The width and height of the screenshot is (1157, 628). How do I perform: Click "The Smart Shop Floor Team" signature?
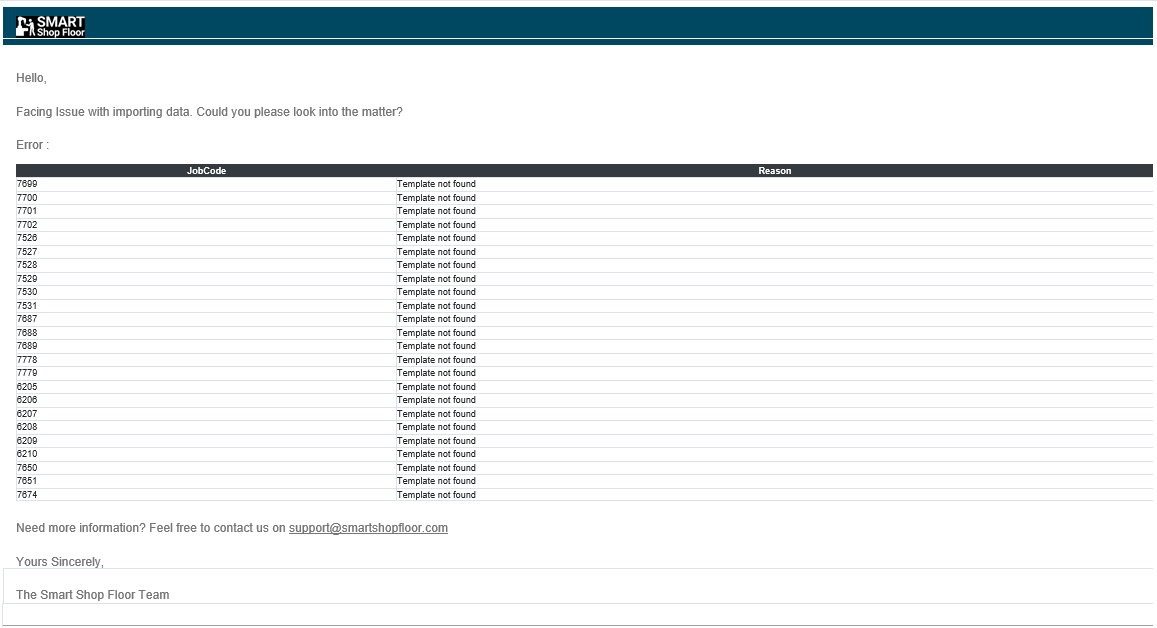point(92,595)
